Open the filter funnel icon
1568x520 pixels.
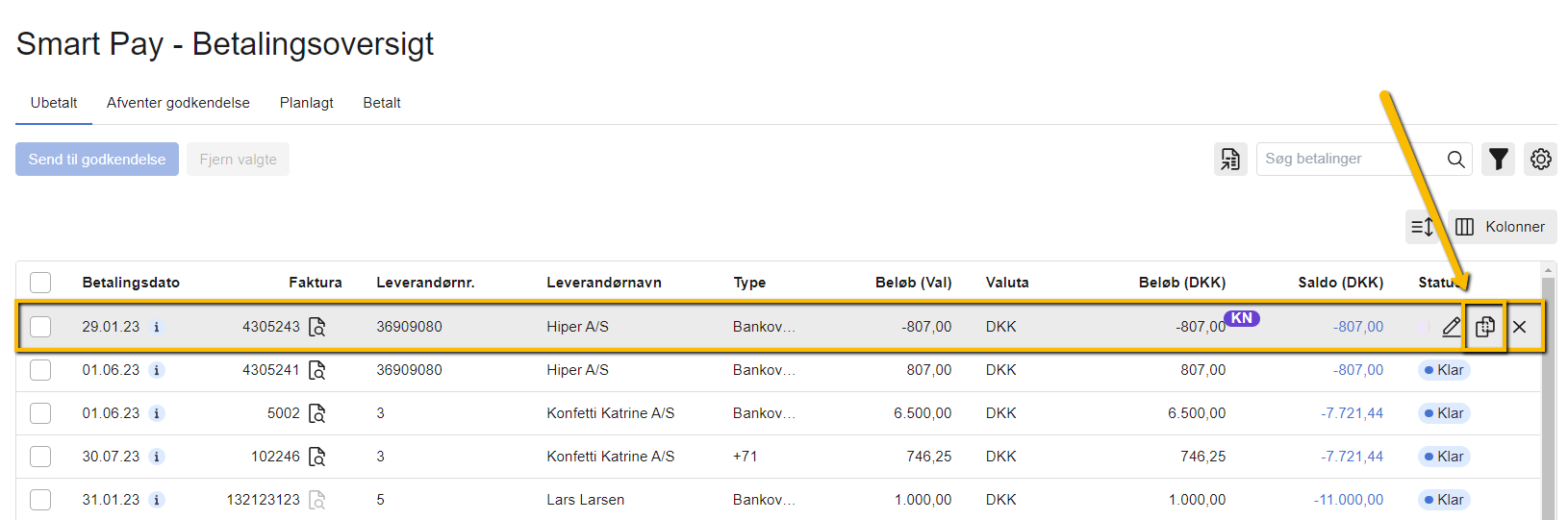[1498, 159]
